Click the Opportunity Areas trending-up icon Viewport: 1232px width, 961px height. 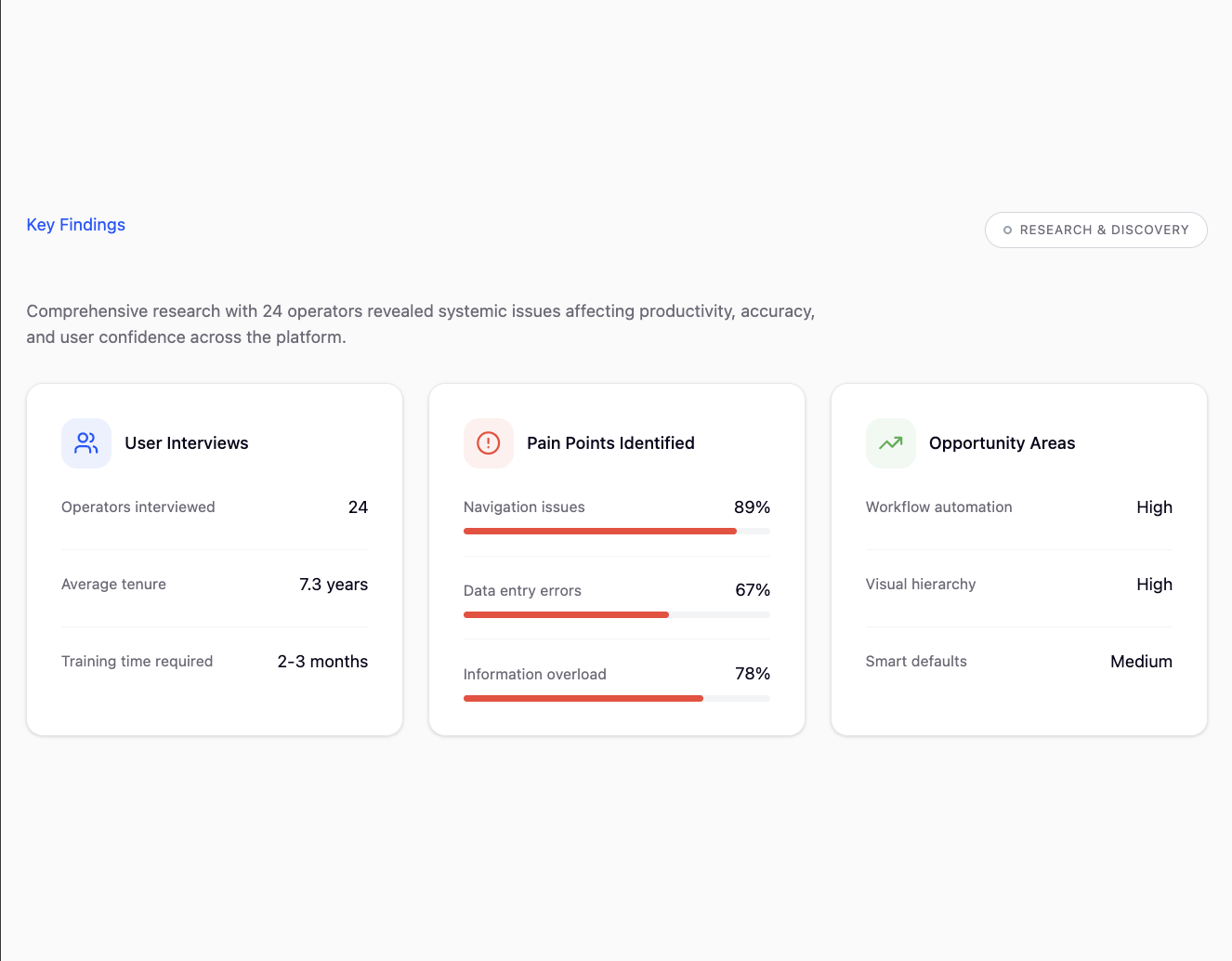891,443
